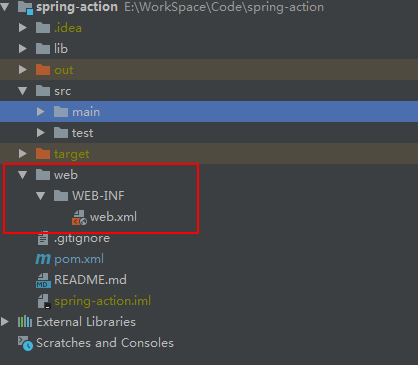Image resolution: width=418 pixels, height=365 pixels.
Task: Select the src folder label
Action: pyautogui.click(x=63, y=91)
